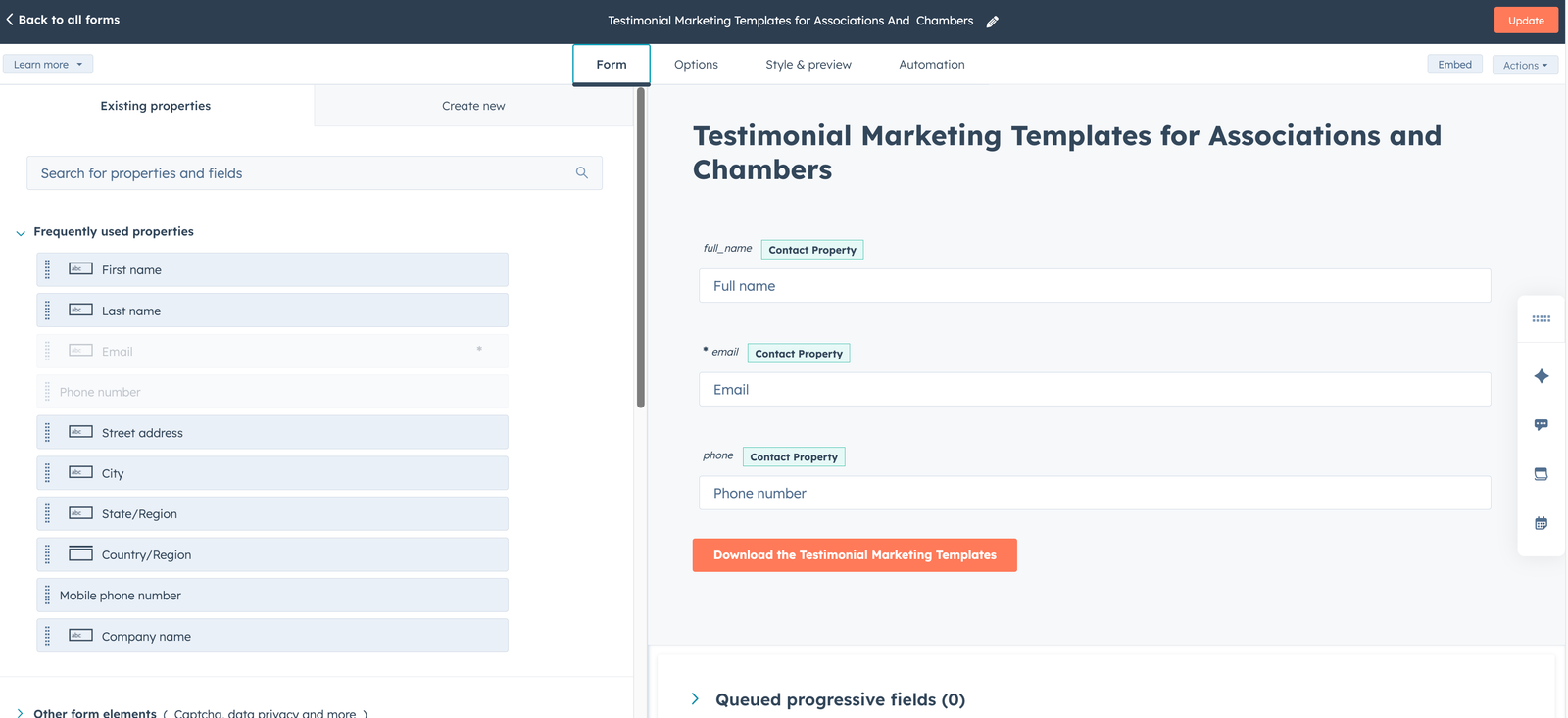Open the Learn more dropdown

pyautogui.click(x=48, y=65)
